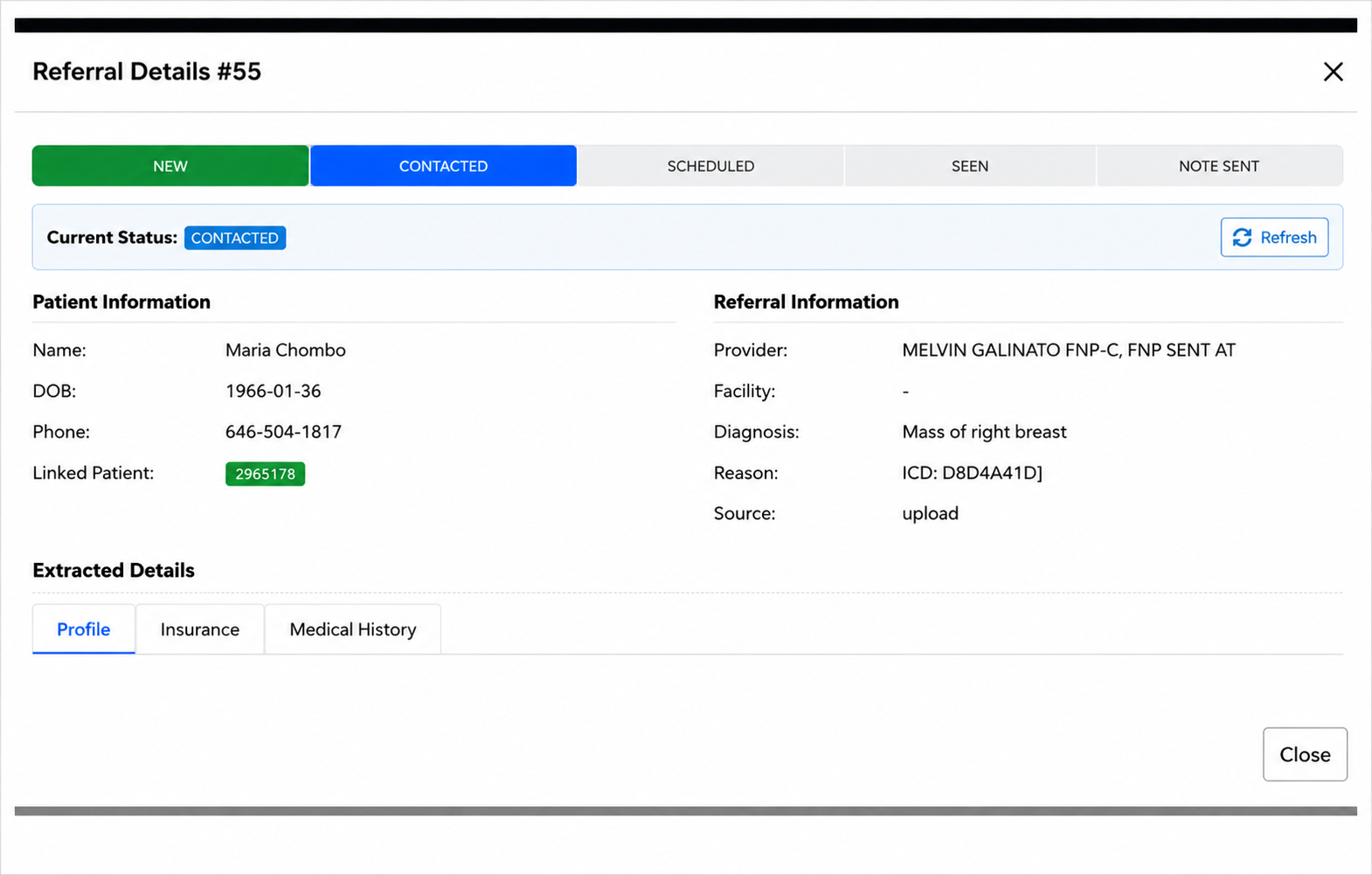Switch to the Insurance tab
Screen dimensions: 1372x875
200,629
